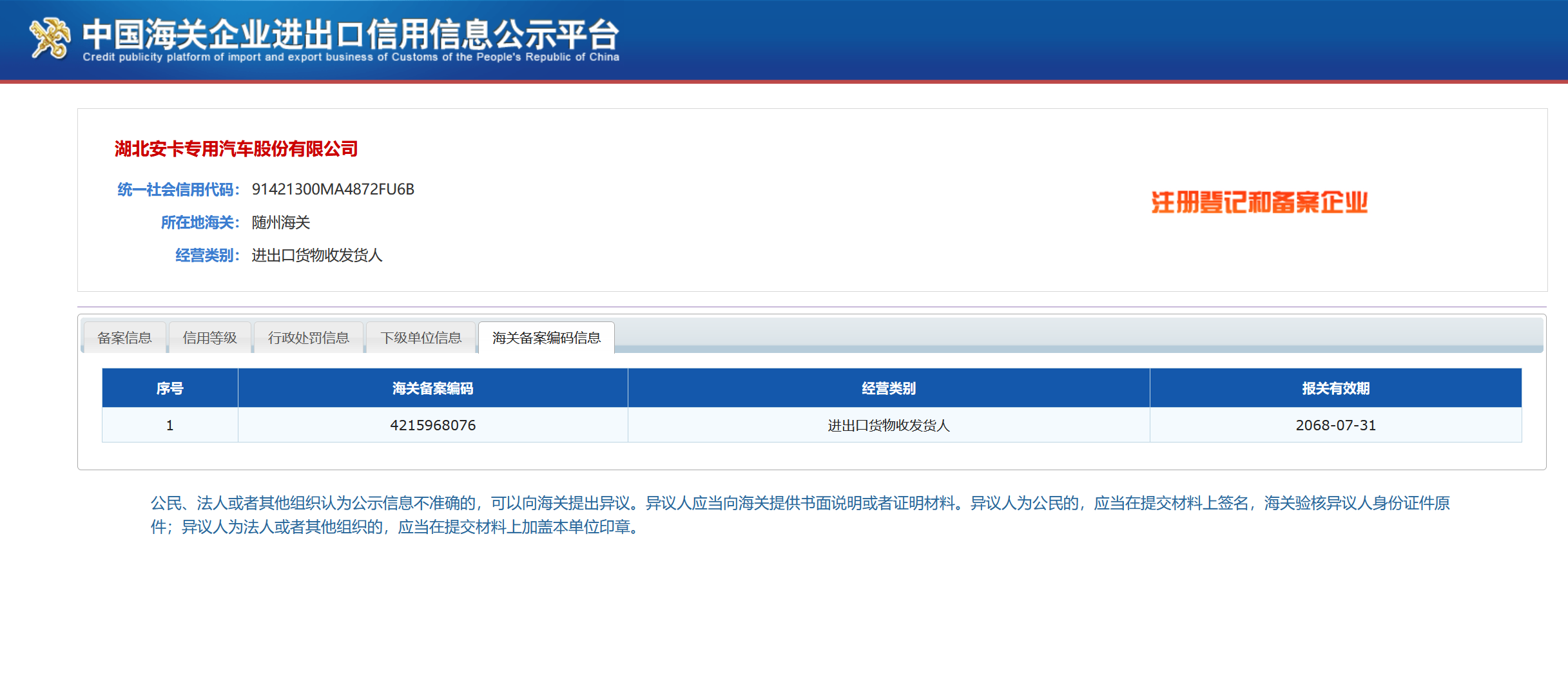Click validity date 2068-07-31
Viewport: 1568px width, 686px height.
[1336, 425]
